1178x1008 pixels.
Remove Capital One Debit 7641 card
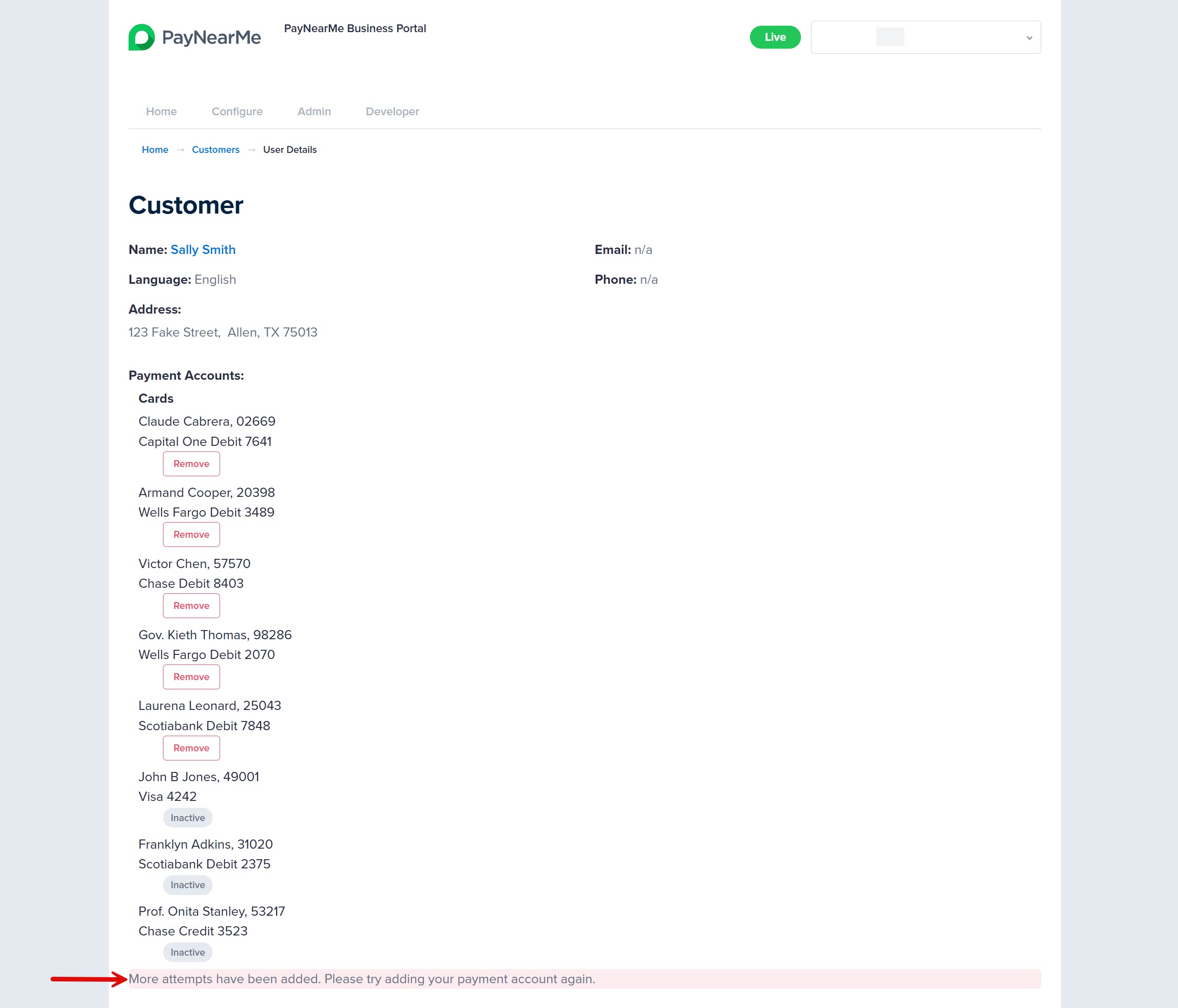coord(191,464)
